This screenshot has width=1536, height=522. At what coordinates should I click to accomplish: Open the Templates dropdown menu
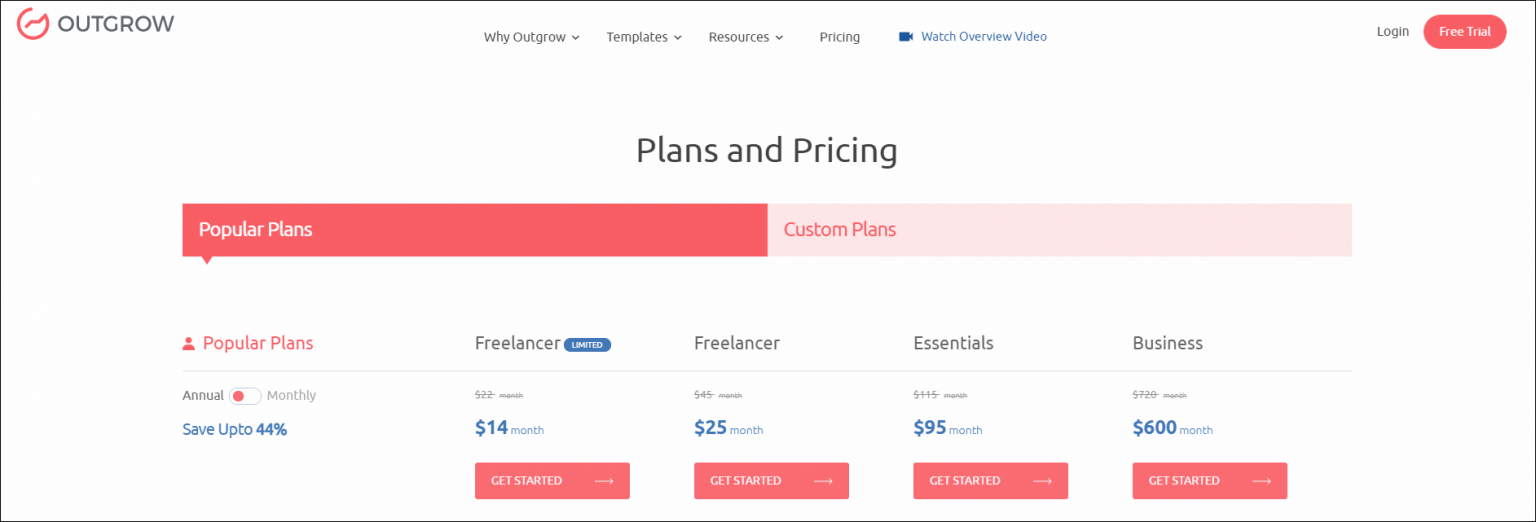coord(643,37)
